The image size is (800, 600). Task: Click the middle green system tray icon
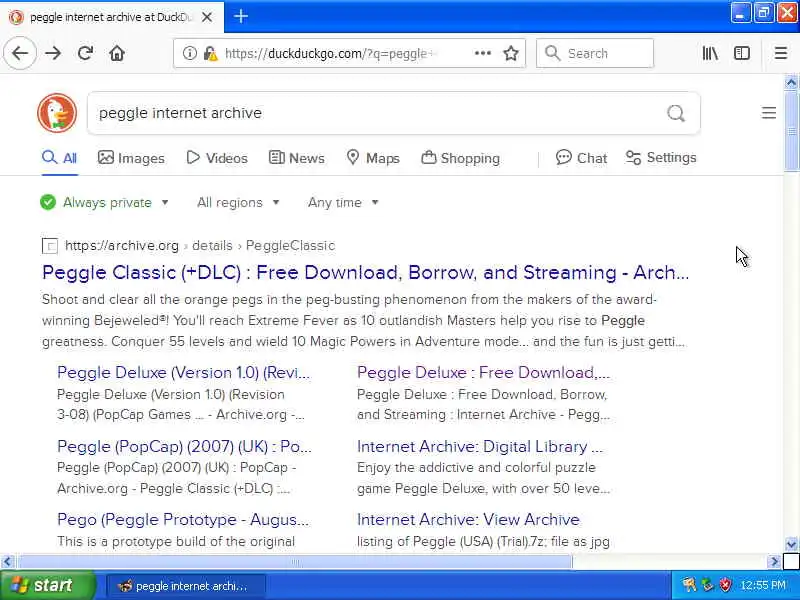point(707,585)
